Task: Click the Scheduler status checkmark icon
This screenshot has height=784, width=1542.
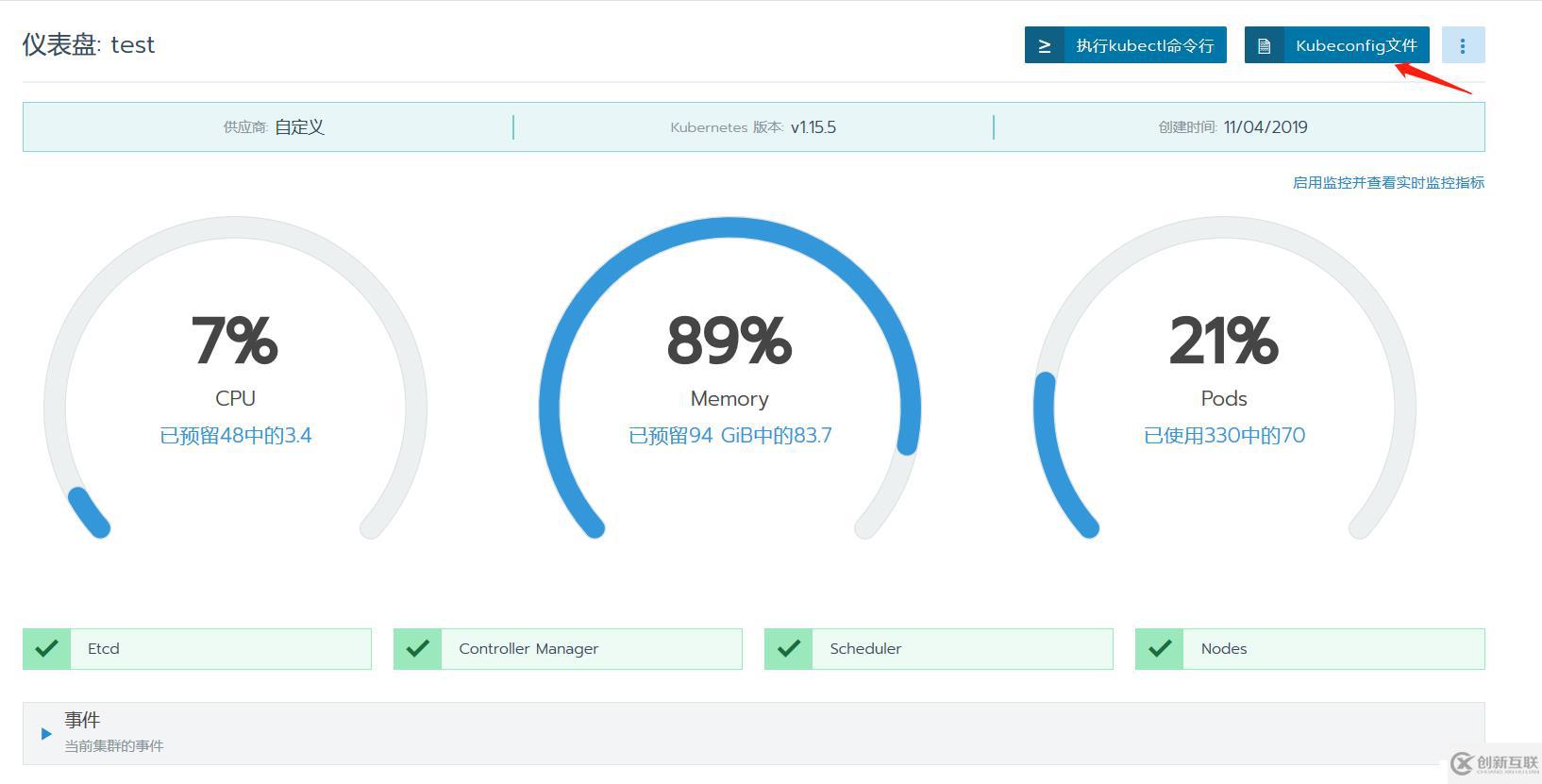Action: click(x=789, y=649)
